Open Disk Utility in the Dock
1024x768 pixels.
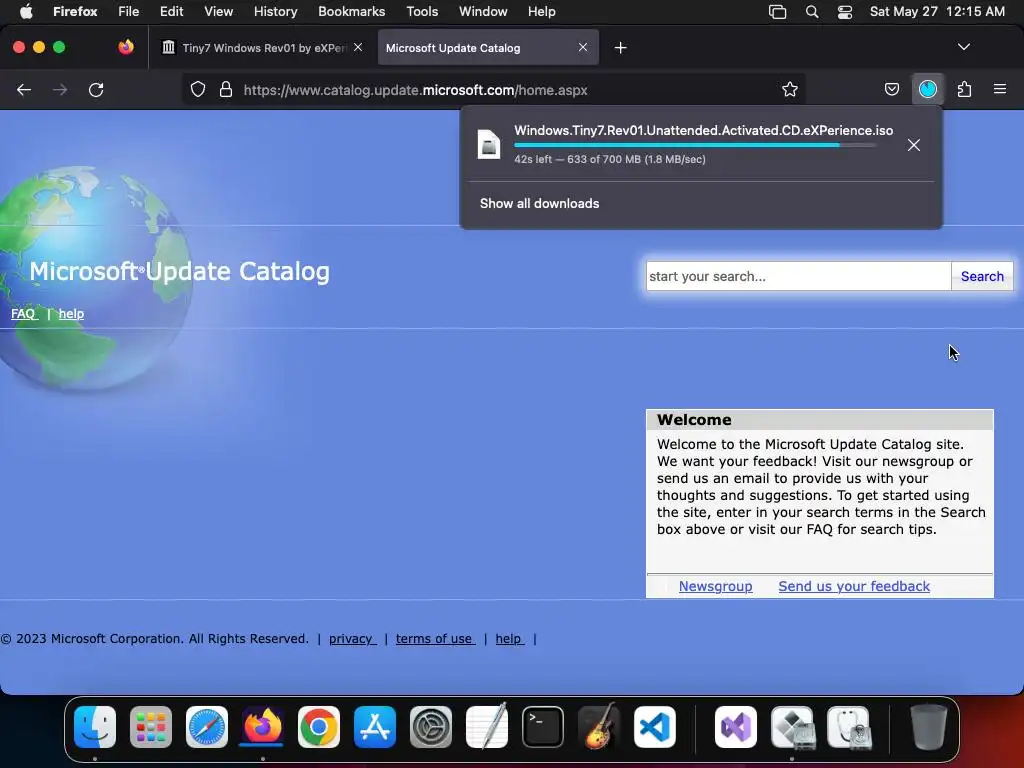[848, 727]
